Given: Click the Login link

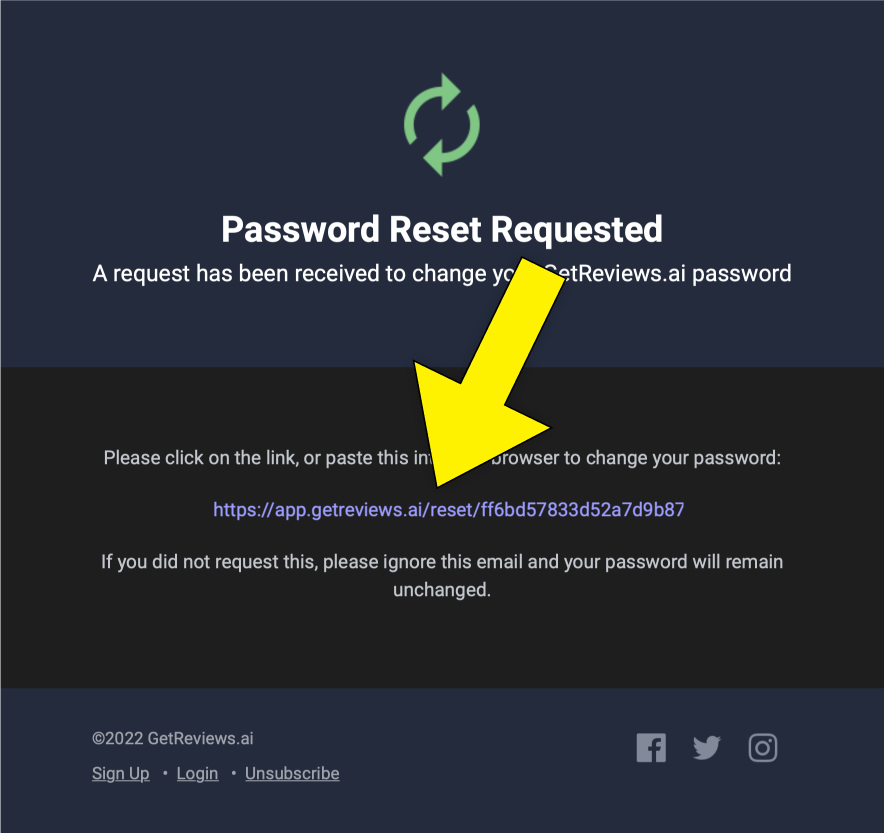Looking at the screenshot, I should (x=197, y=773).
